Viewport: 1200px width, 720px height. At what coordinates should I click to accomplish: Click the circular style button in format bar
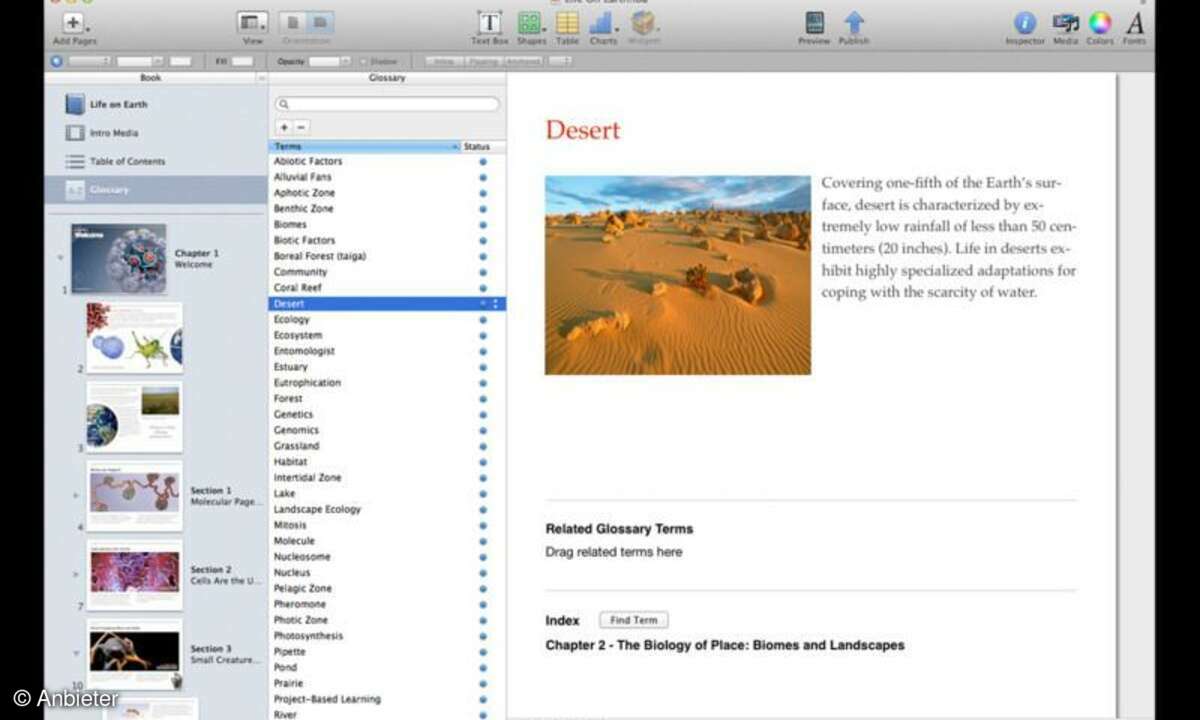point(56,61)
